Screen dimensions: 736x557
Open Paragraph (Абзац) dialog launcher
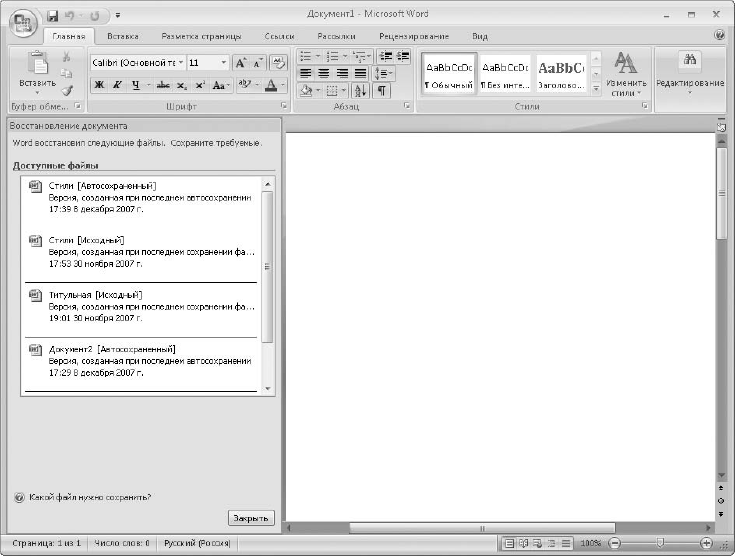pyautogui.click(x=407, y=106)
